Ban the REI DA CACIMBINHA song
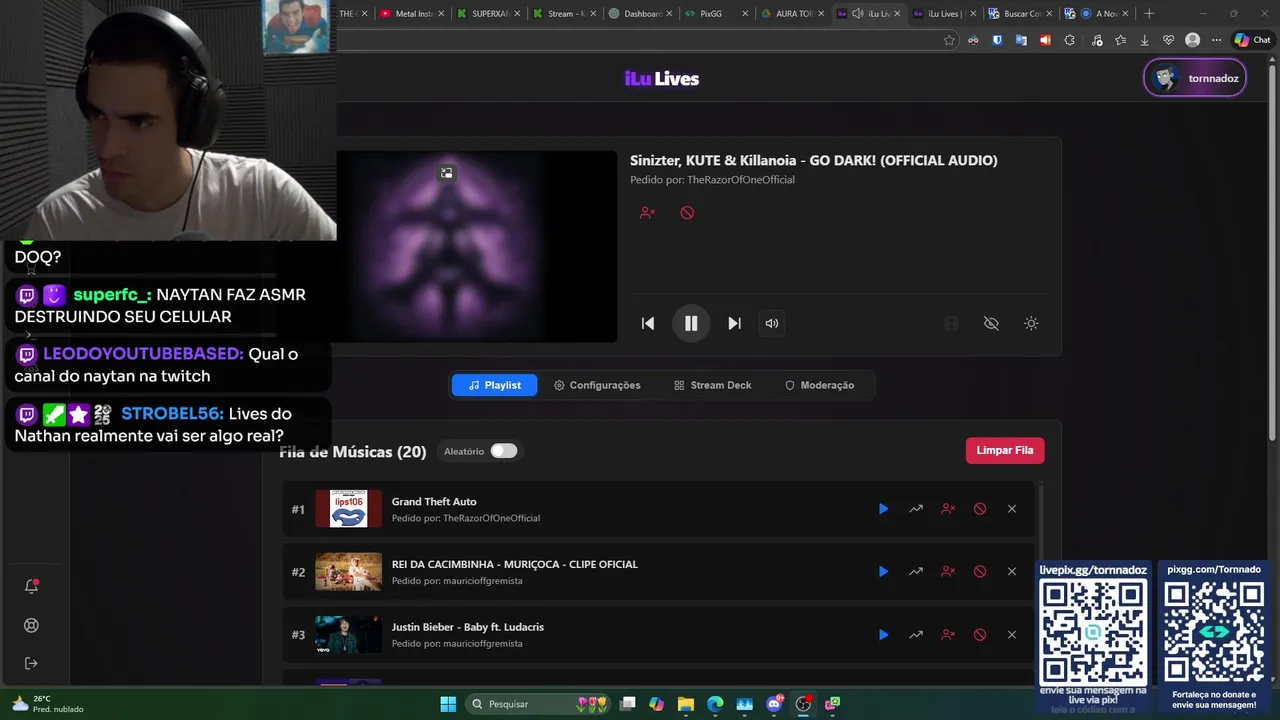Screen dimensions: 1280x720 point(979,571)
